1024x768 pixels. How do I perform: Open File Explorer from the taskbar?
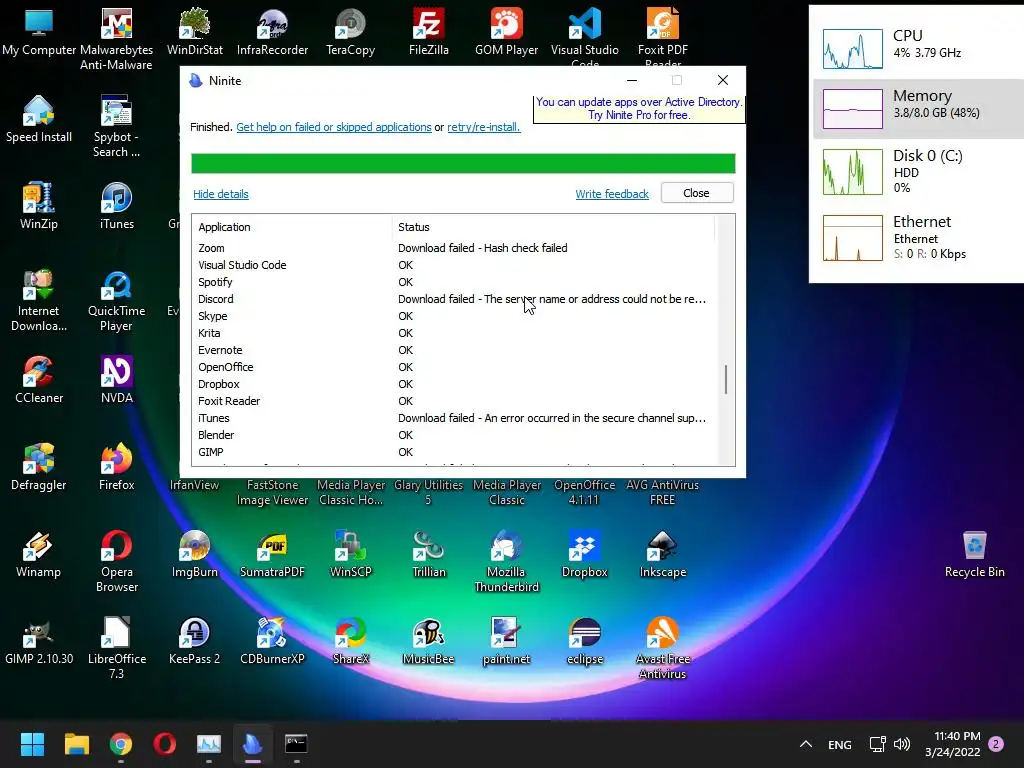point(76,744)
